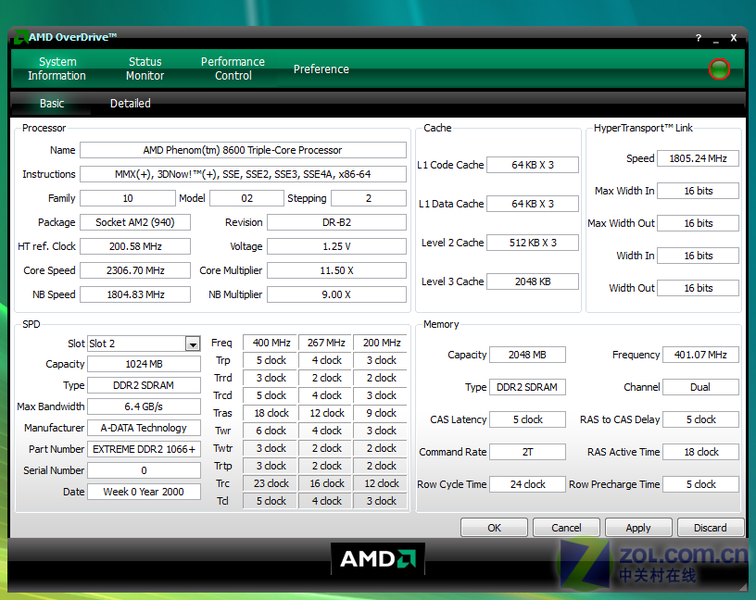Click the Max Width In value
Viewport: 756px width, 600px height.
click(698, 191)
